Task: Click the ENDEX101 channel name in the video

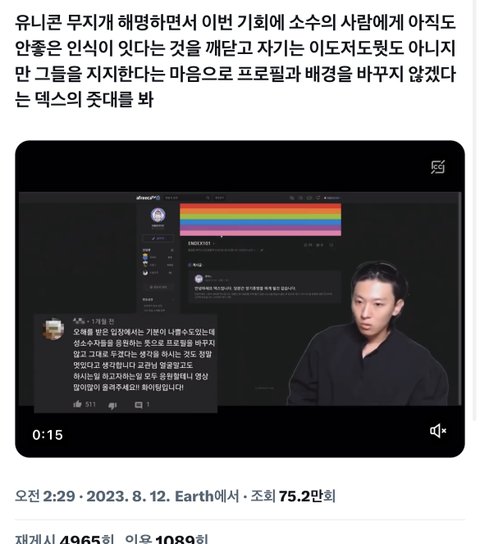Action: [199, 244]
